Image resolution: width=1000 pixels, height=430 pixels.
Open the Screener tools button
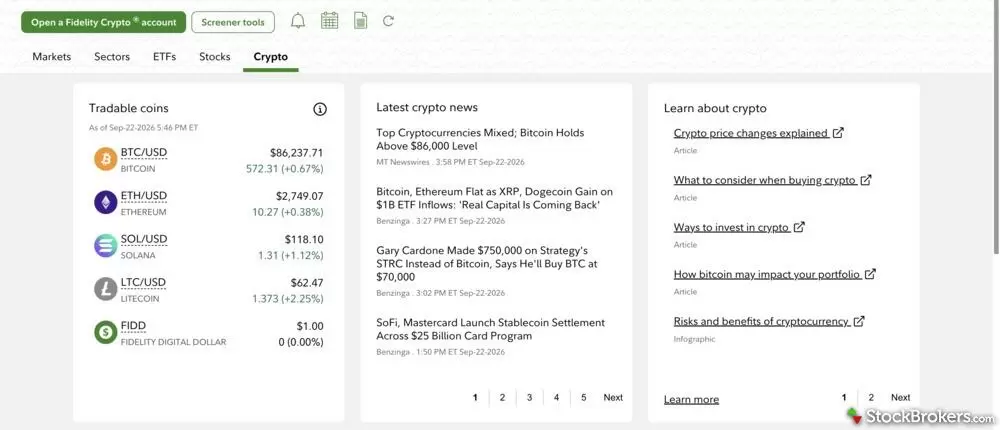point(233,22)
